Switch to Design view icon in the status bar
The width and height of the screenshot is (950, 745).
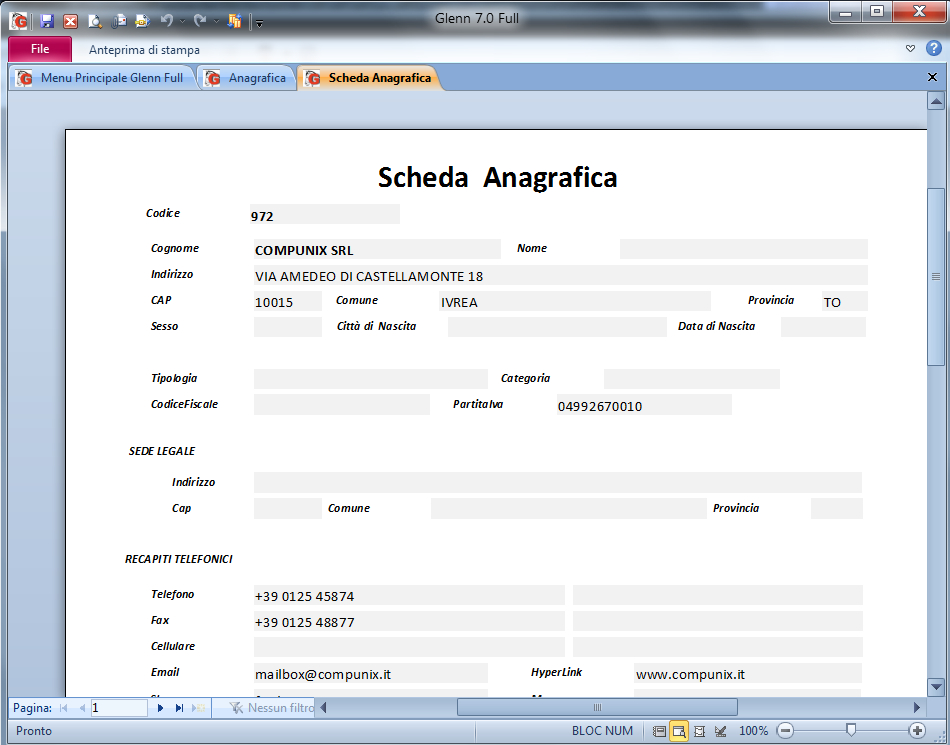tap(720, 731)
